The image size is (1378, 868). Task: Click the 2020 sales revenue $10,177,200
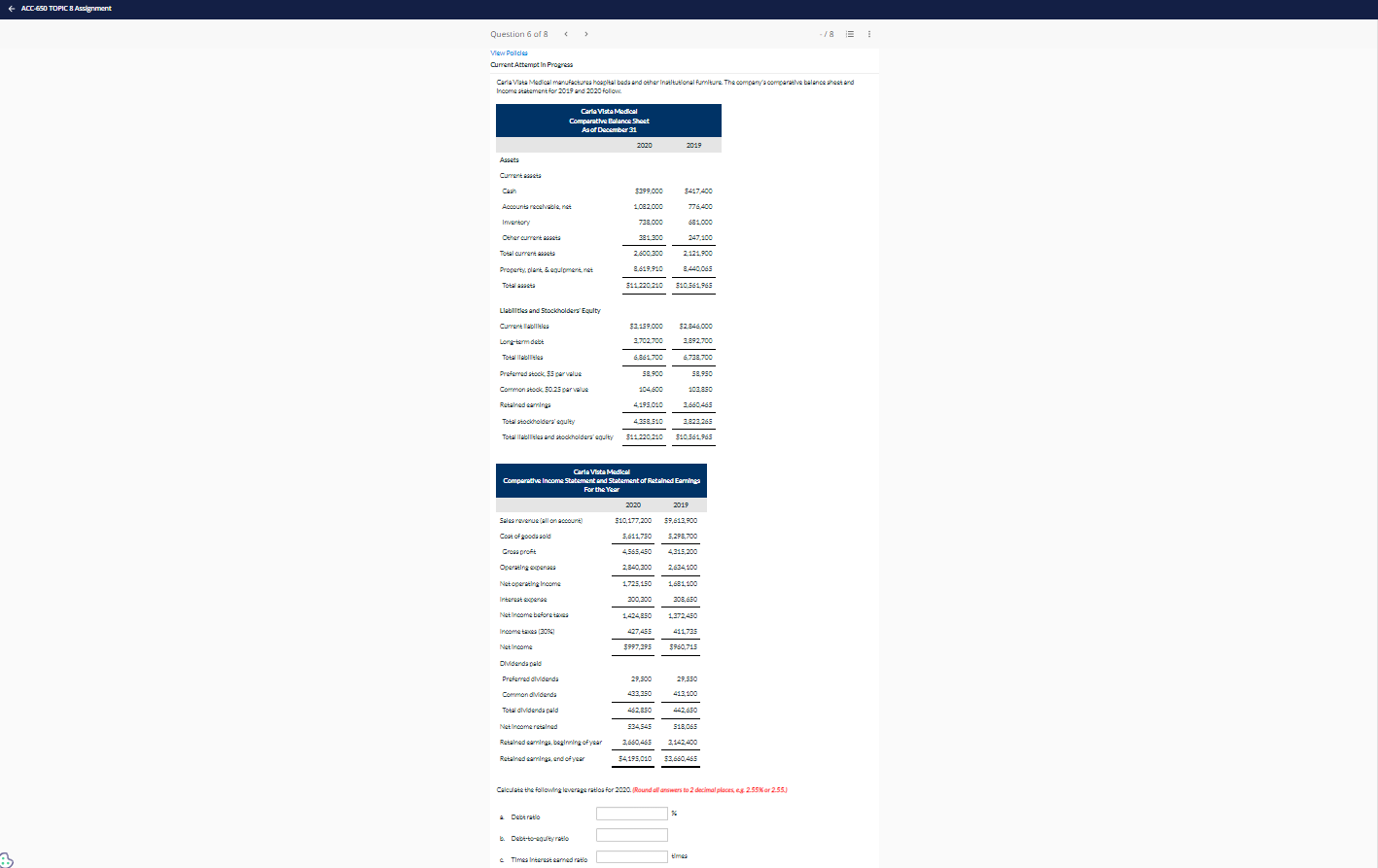(x=633, y=520)
